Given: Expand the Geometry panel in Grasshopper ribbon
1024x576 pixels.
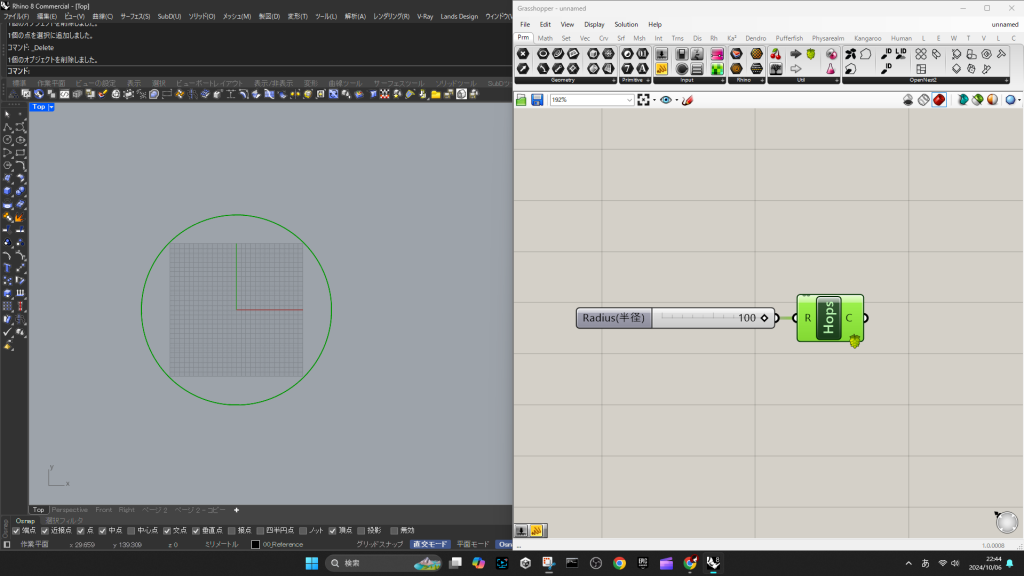Looking at the screenshot, I should [x=612, y=79].
